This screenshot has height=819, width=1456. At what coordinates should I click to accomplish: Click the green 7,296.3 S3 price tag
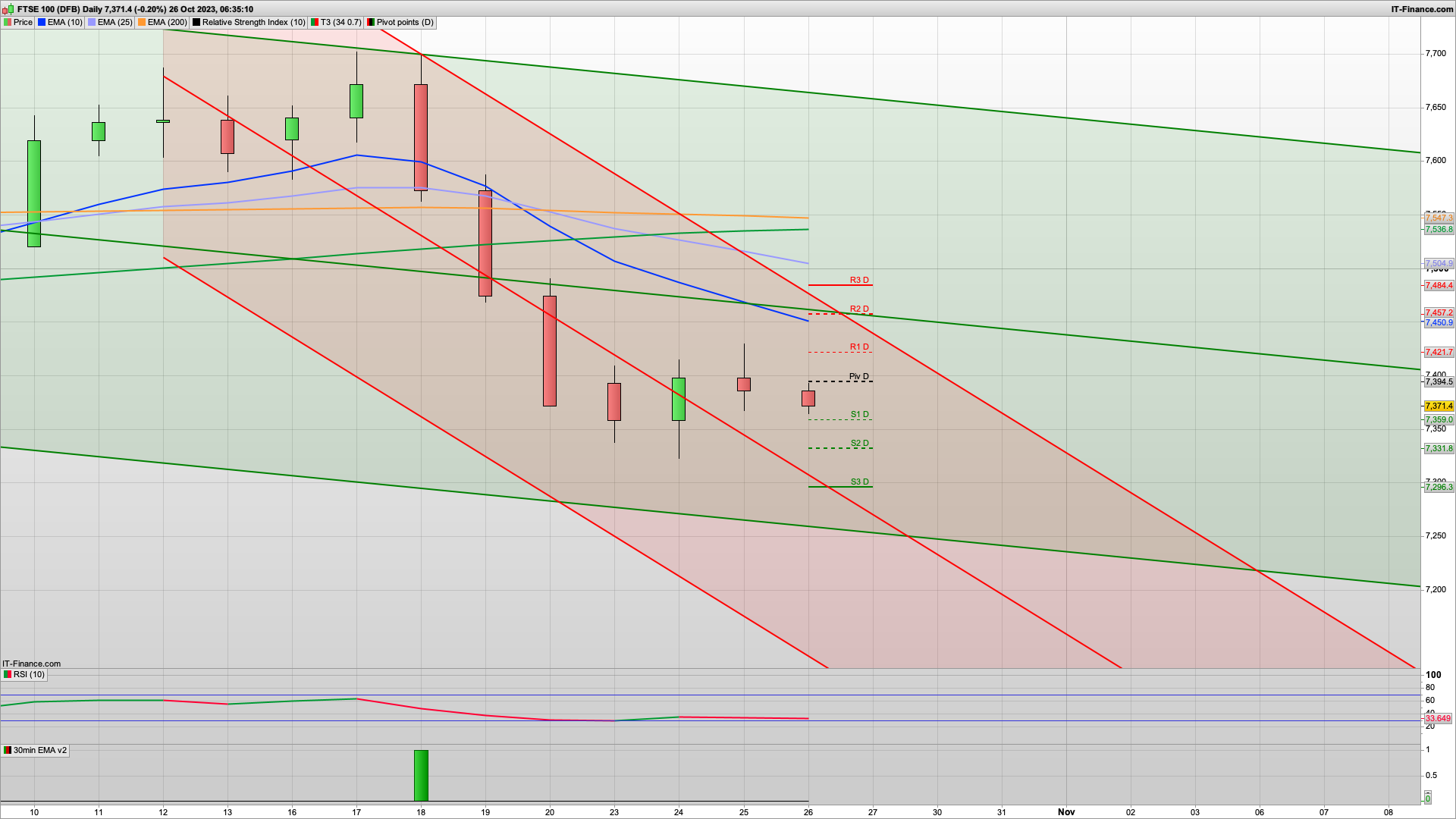[x=1439, y=487]
